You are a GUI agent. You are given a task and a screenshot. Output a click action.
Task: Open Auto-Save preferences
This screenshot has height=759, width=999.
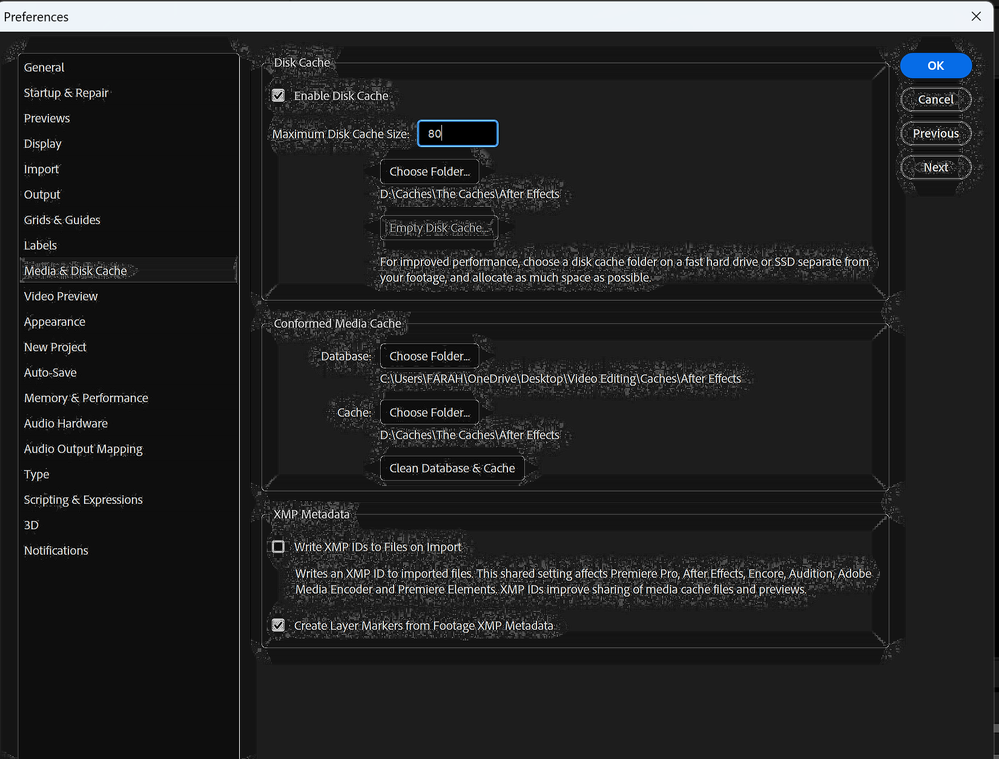point(50,372)
